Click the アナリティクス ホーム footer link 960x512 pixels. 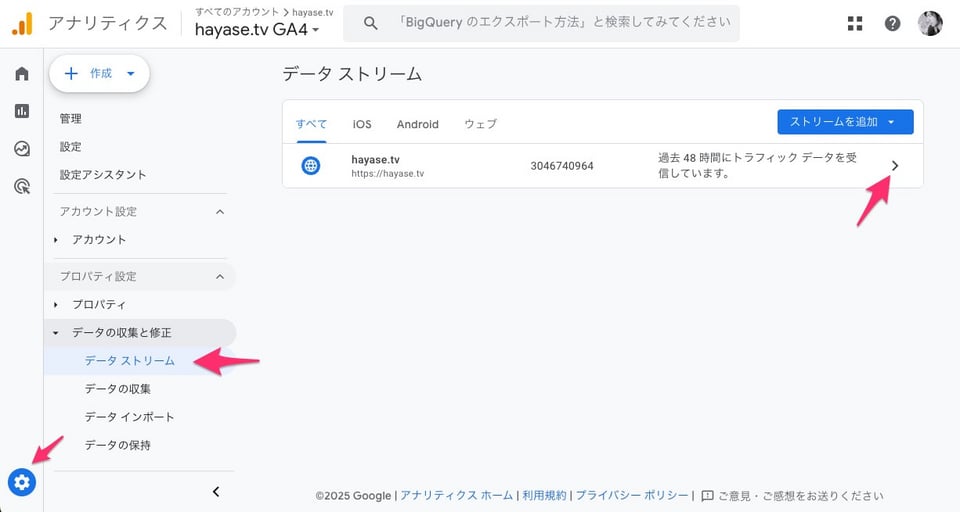456,495
